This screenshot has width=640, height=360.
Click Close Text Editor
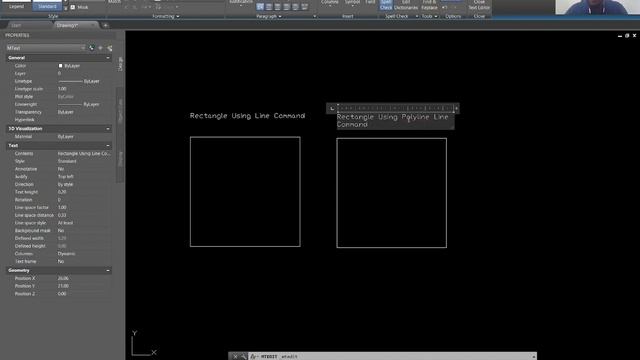tap(479, 5)
